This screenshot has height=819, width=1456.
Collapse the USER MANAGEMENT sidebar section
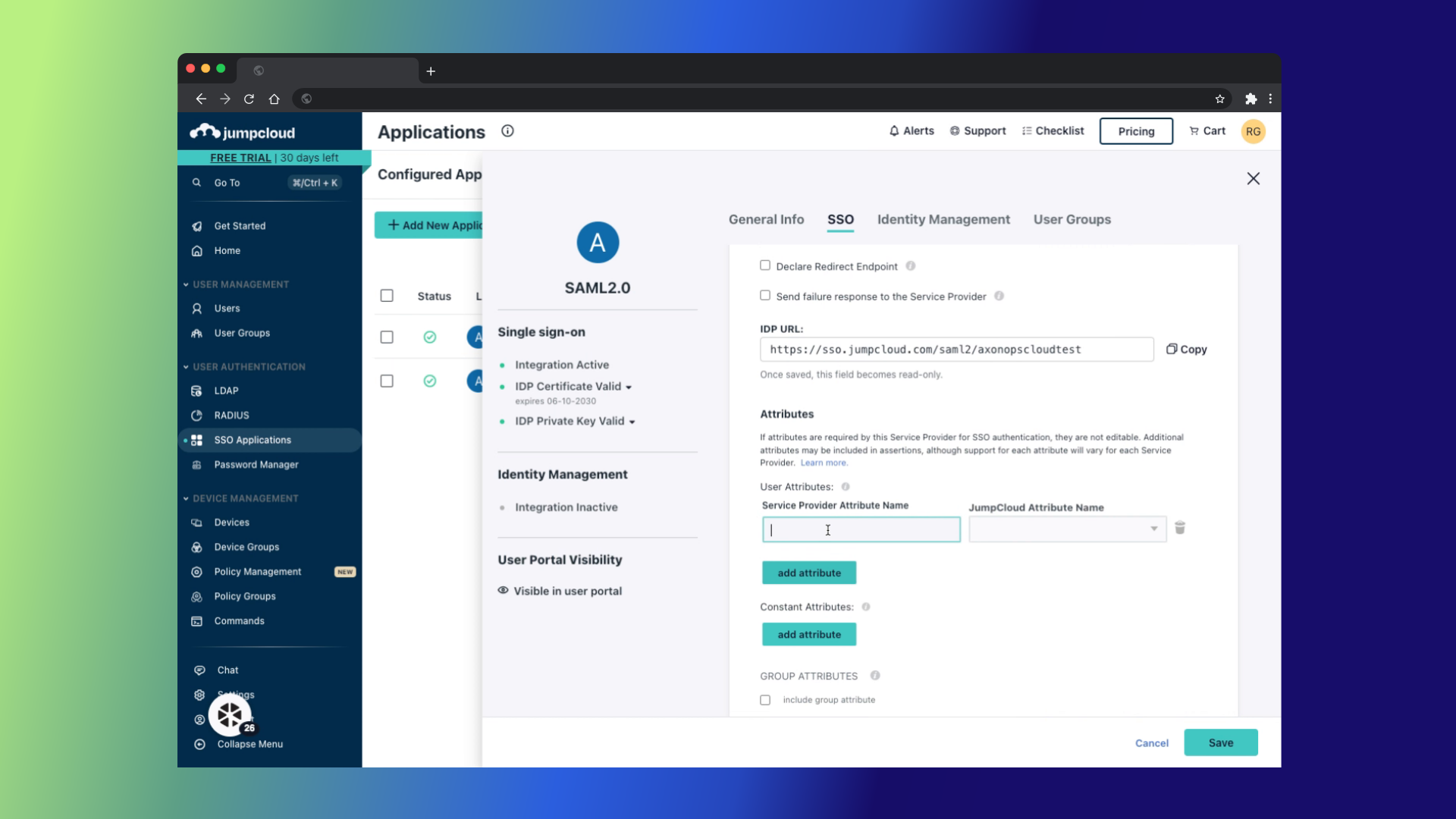186,284
